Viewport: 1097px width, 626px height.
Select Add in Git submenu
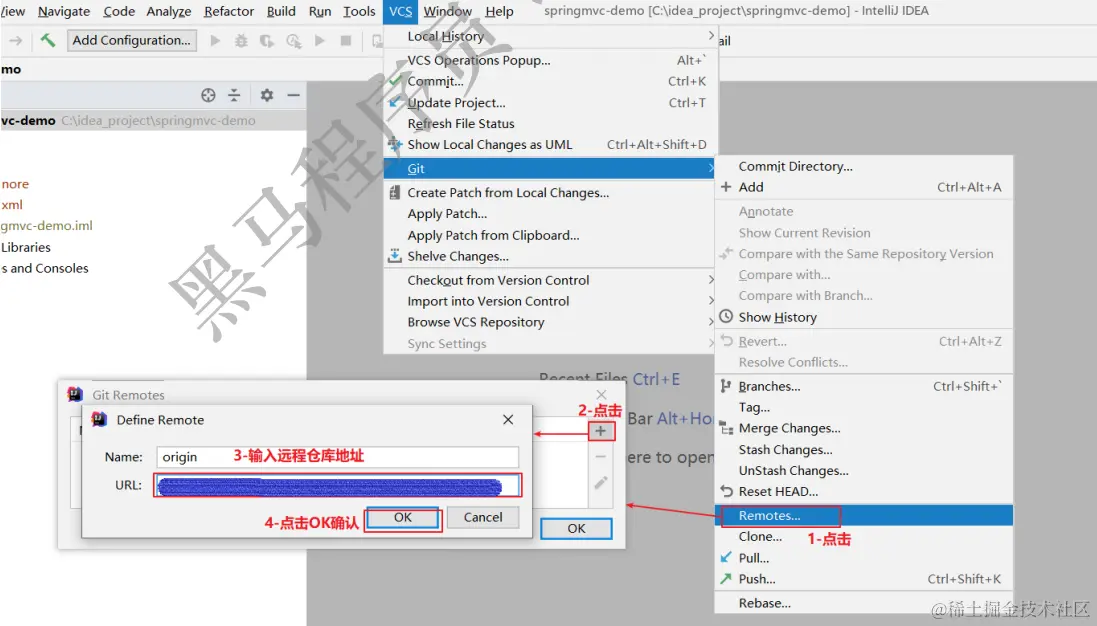point(864,187)
